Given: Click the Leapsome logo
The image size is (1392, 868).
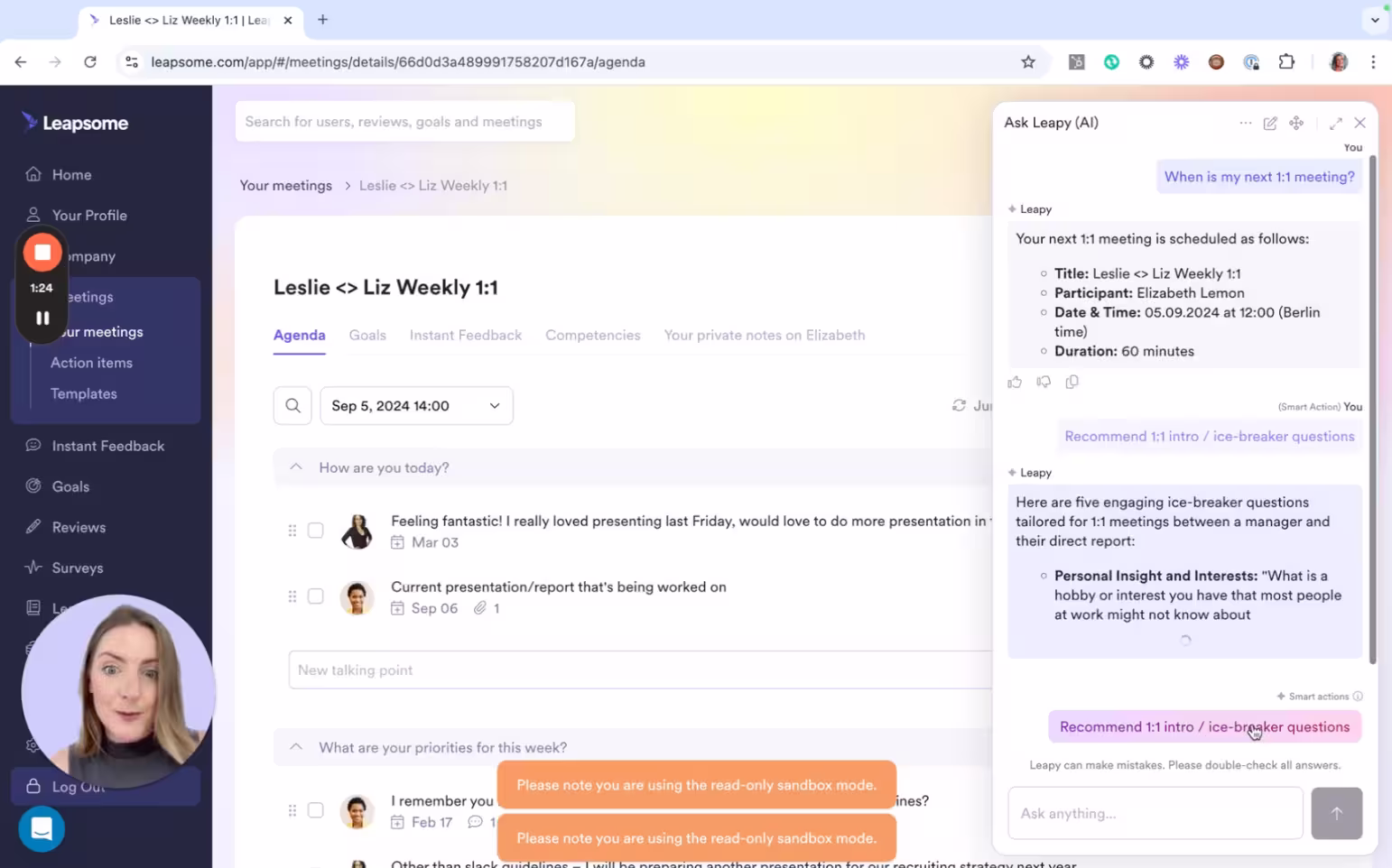Looking at the screenshot, I should 76,123.
